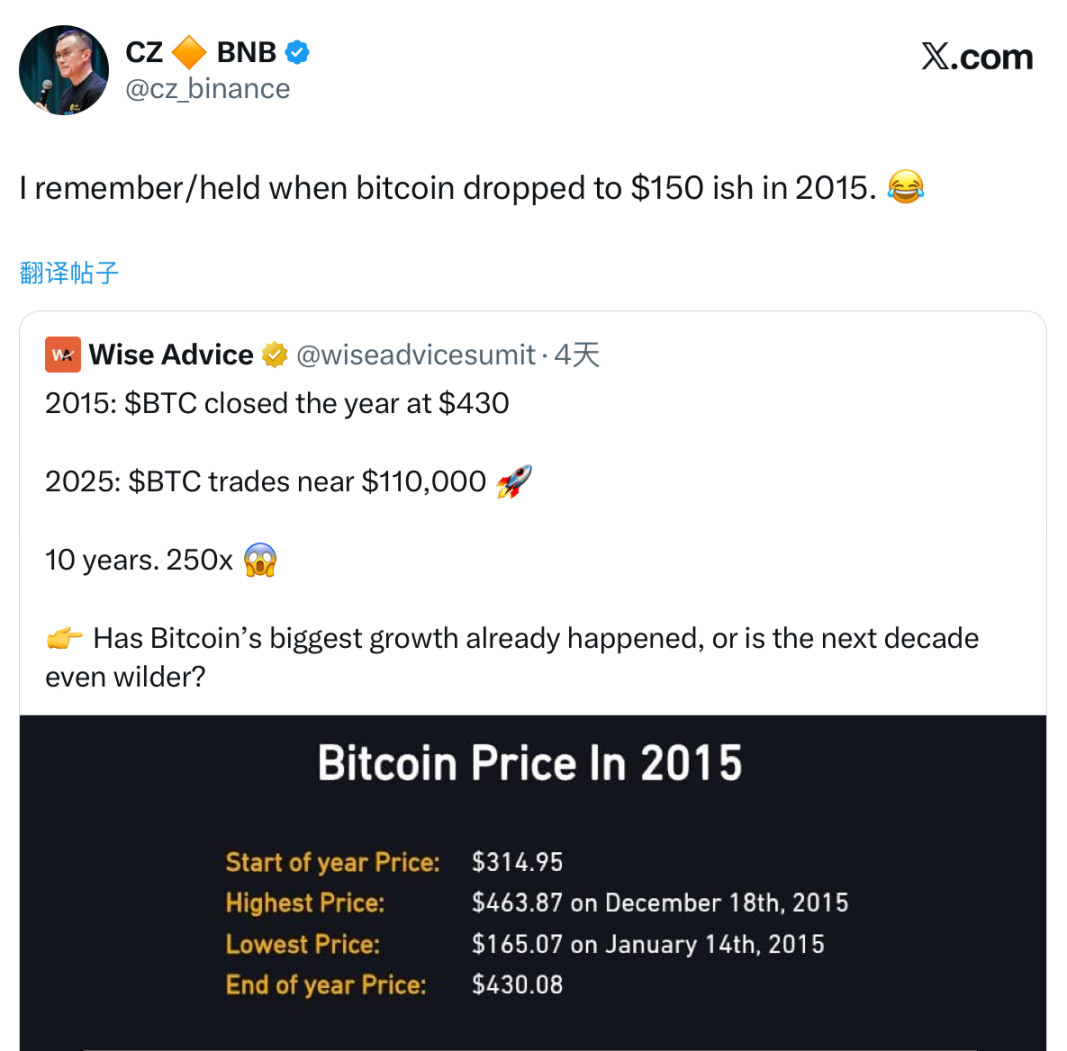
Task: Click the 4天 post timestamp
Action: (577, 355)
